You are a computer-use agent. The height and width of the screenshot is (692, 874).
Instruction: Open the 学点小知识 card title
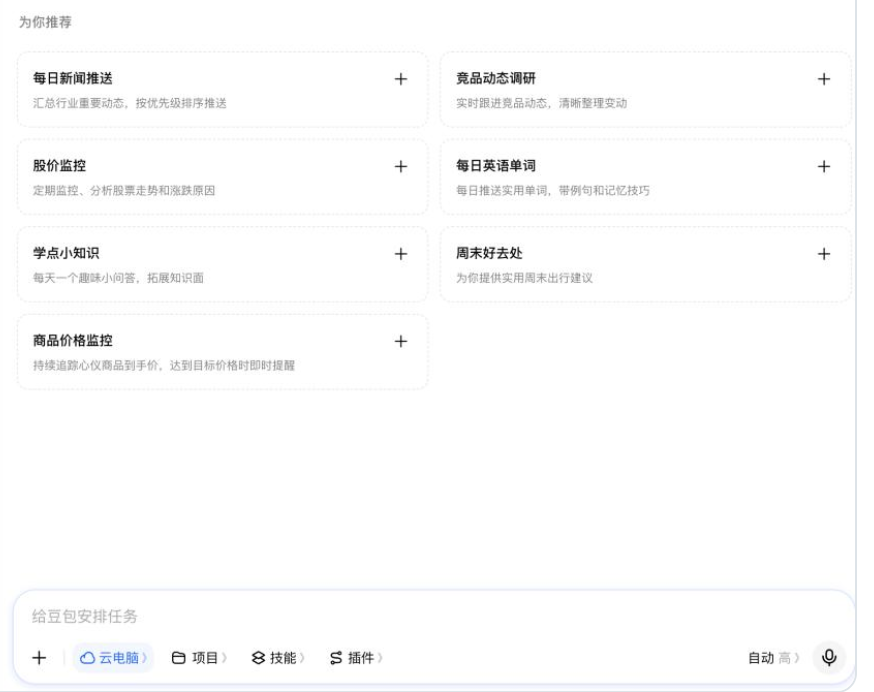point(66,253)
